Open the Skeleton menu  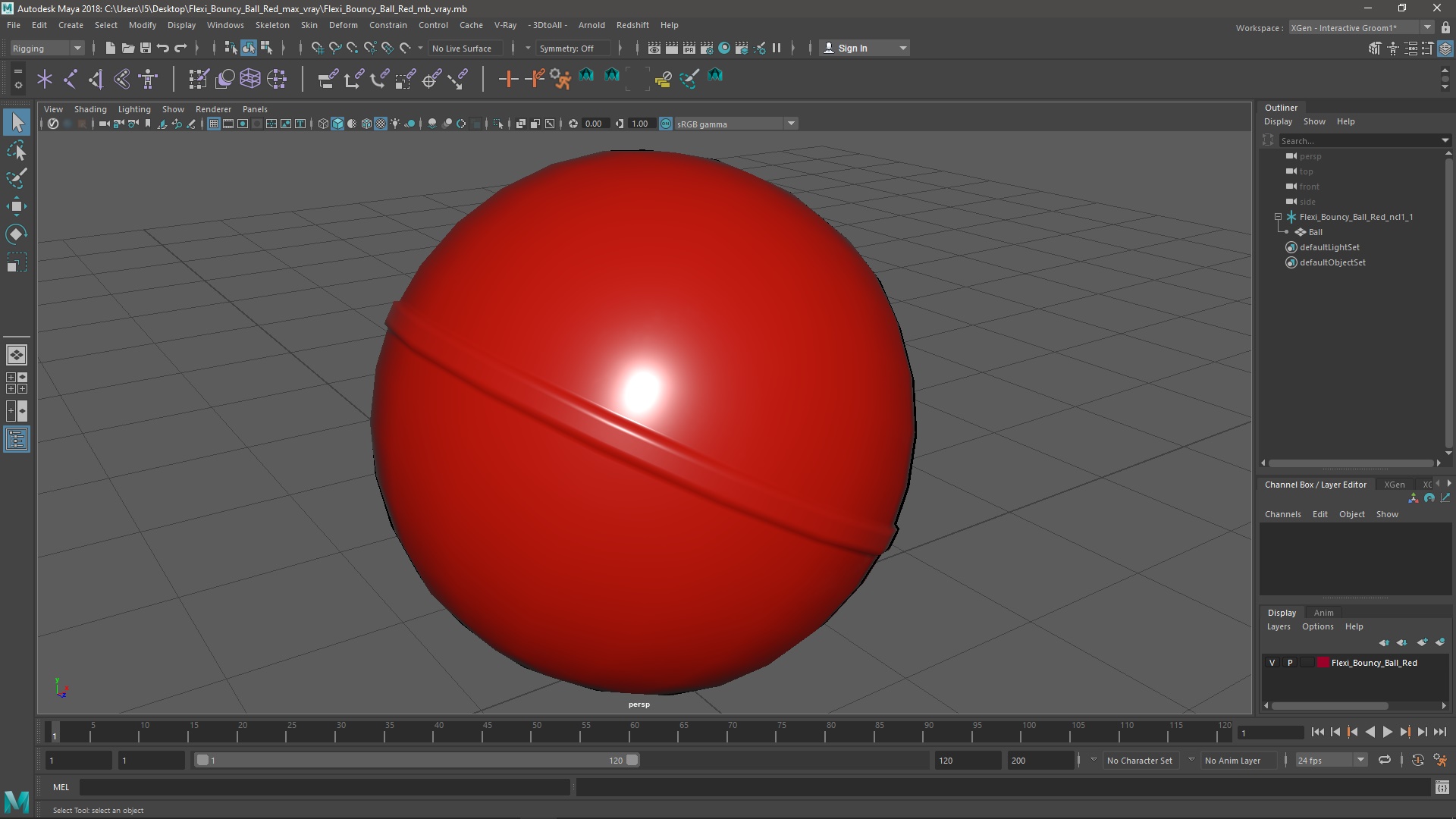click(272, 25)
